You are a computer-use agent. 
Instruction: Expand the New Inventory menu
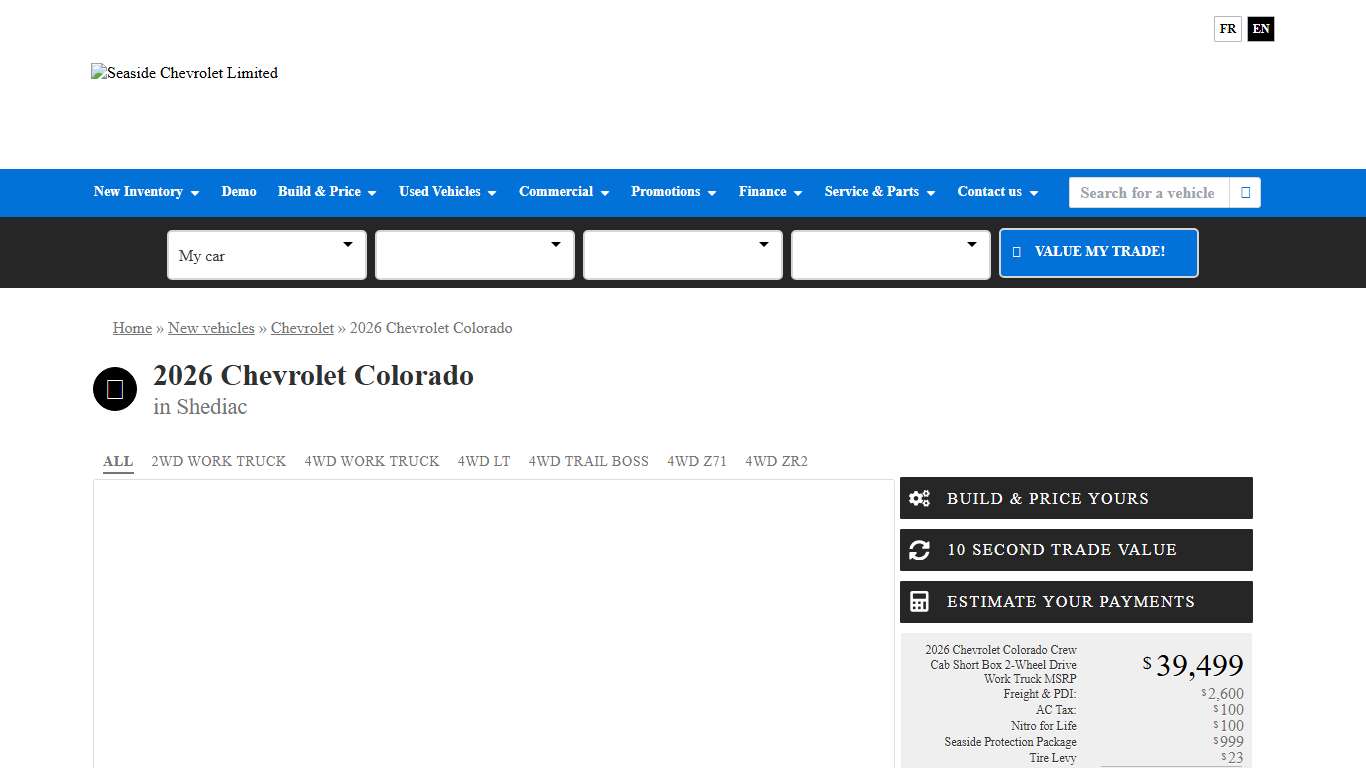(146, 192)
